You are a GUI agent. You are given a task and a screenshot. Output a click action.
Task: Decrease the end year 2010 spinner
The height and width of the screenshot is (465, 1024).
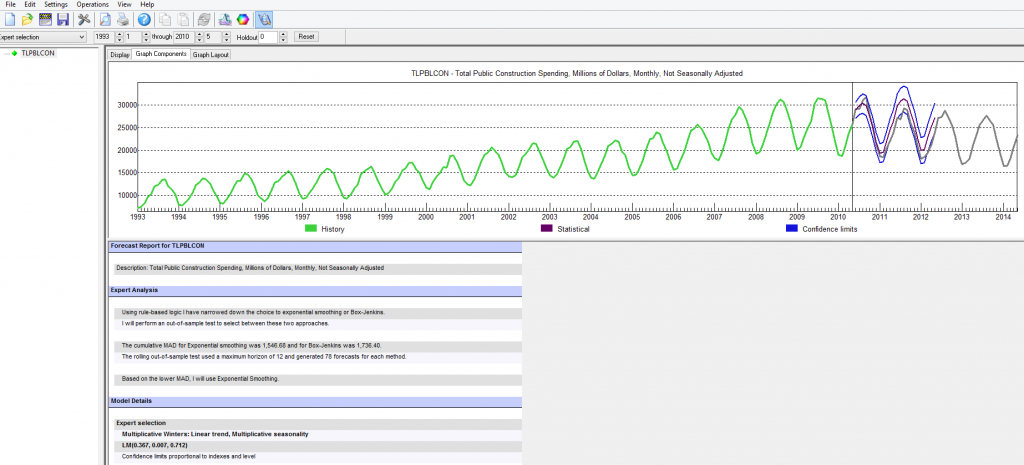(x=200, y=40)
